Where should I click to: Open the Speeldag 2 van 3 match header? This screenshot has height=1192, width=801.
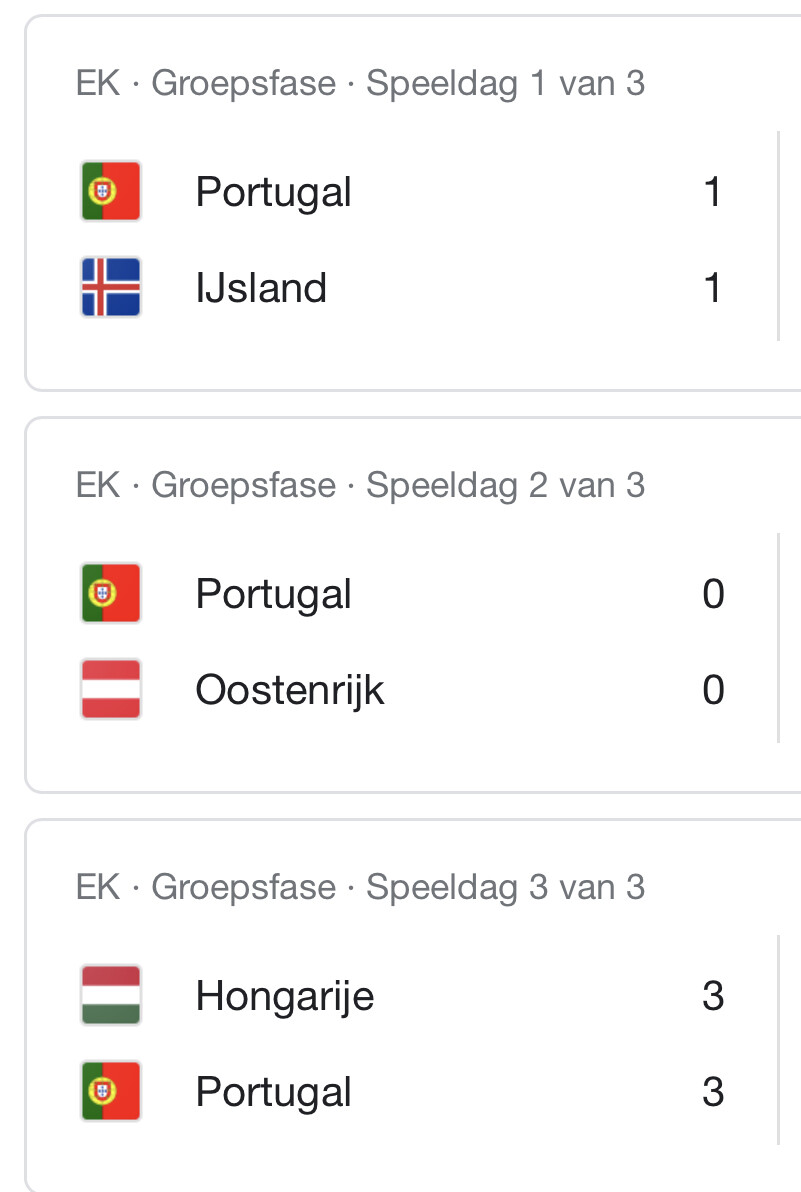(x=360, y=485)
